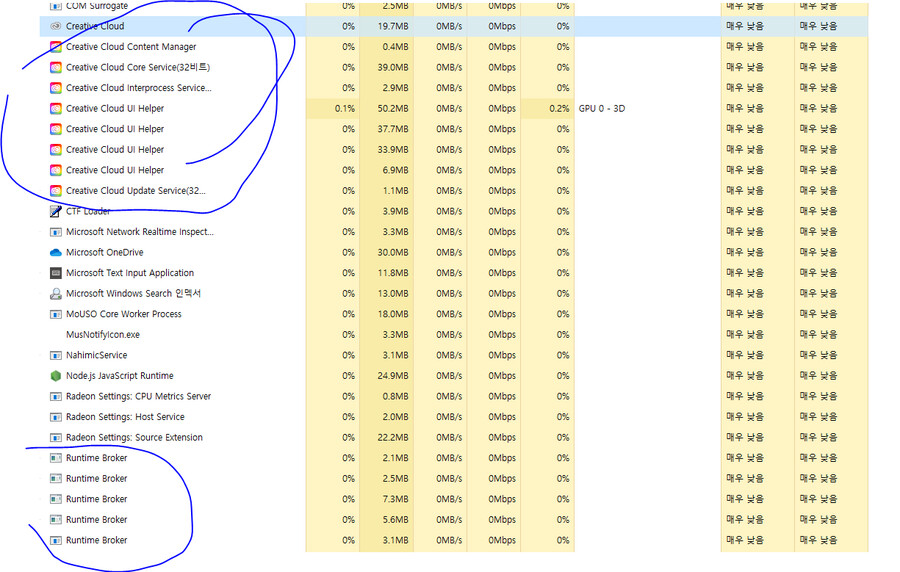This screenshot has width=900, height=572.
Task: Click the Creative Cloud Core Service icon
Action: [x=56, y=67]
